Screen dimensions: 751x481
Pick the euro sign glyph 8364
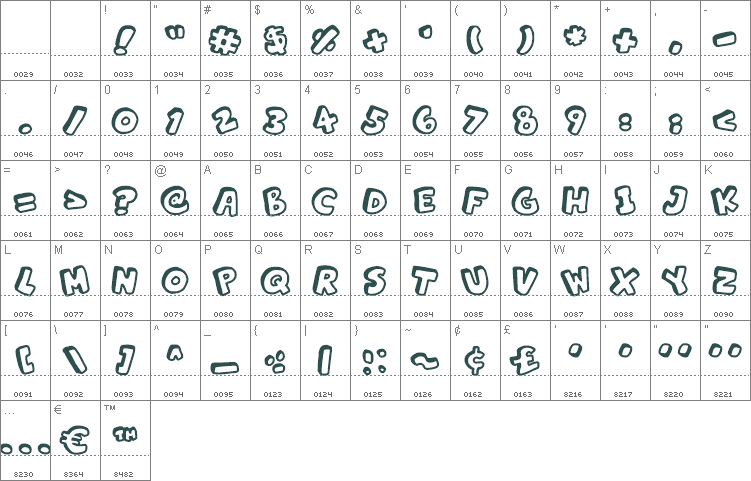[75, 440]
